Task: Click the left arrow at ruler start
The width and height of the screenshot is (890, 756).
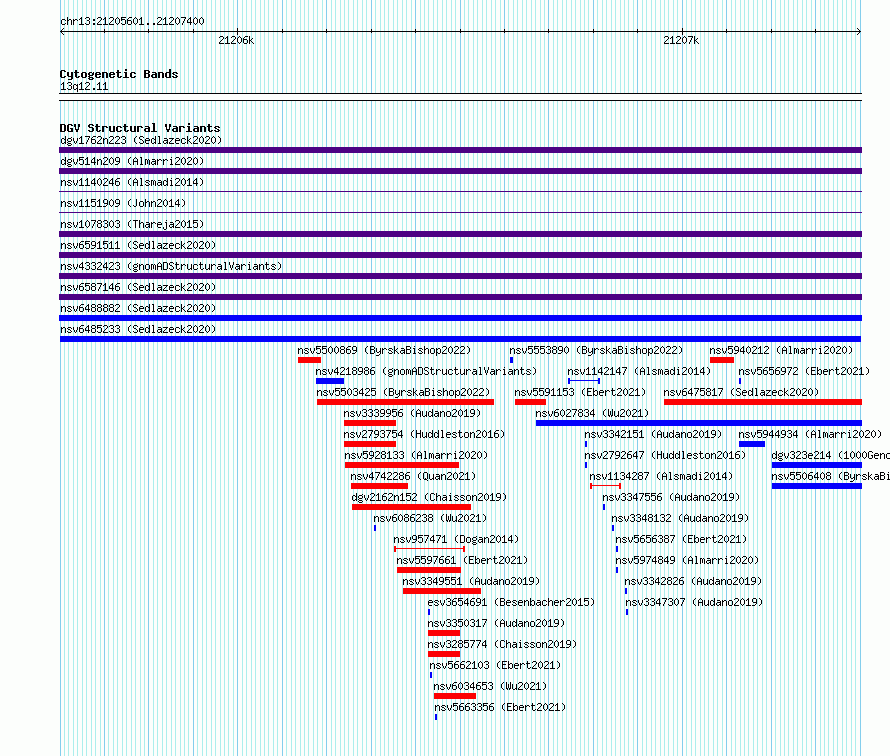Action: click(62, 32)
